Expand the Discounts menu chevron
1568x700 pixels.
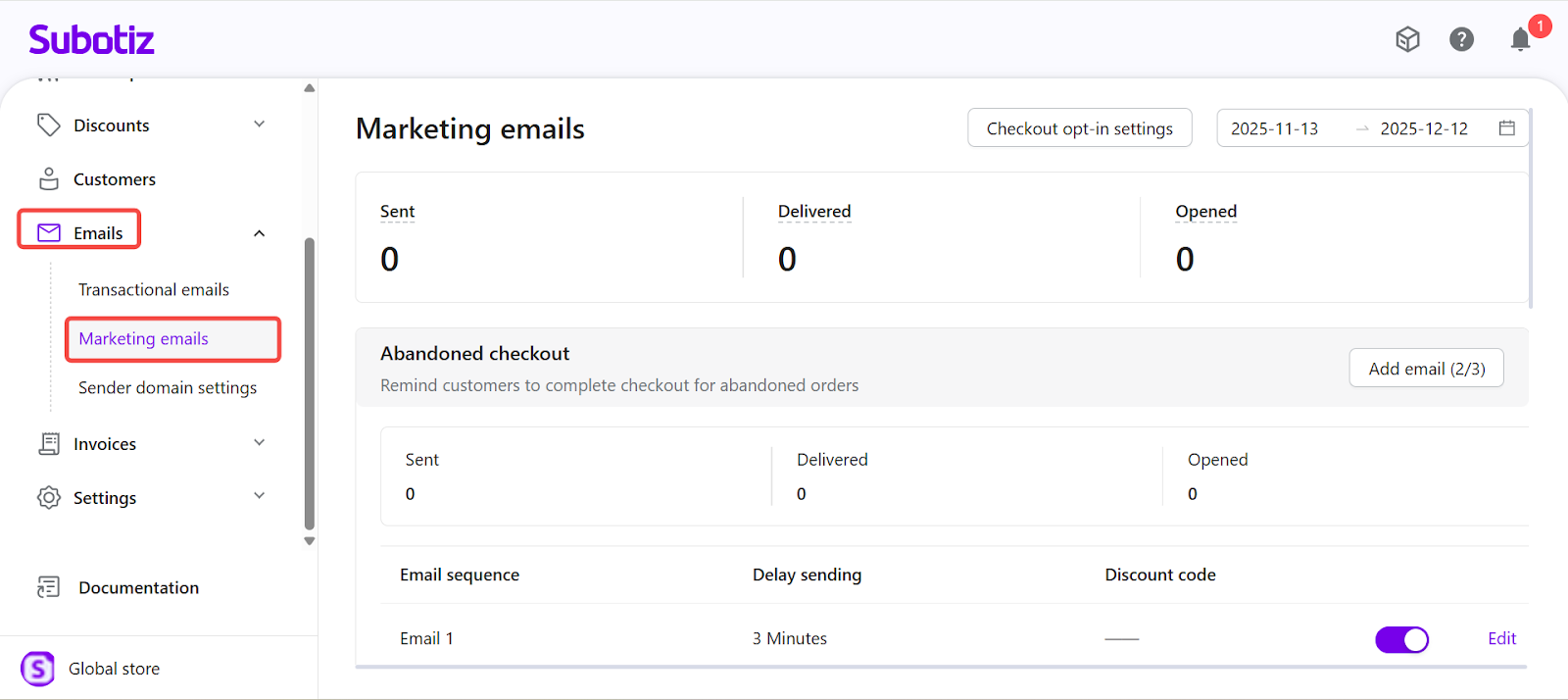[x=259, y=125]
